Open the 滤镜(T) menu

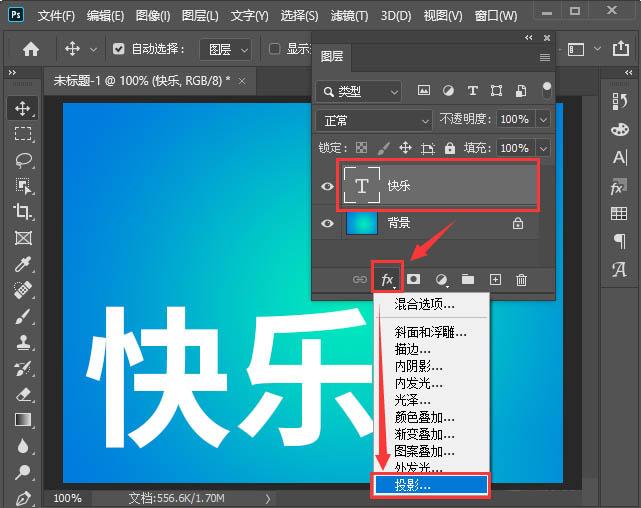pos(349,16)
